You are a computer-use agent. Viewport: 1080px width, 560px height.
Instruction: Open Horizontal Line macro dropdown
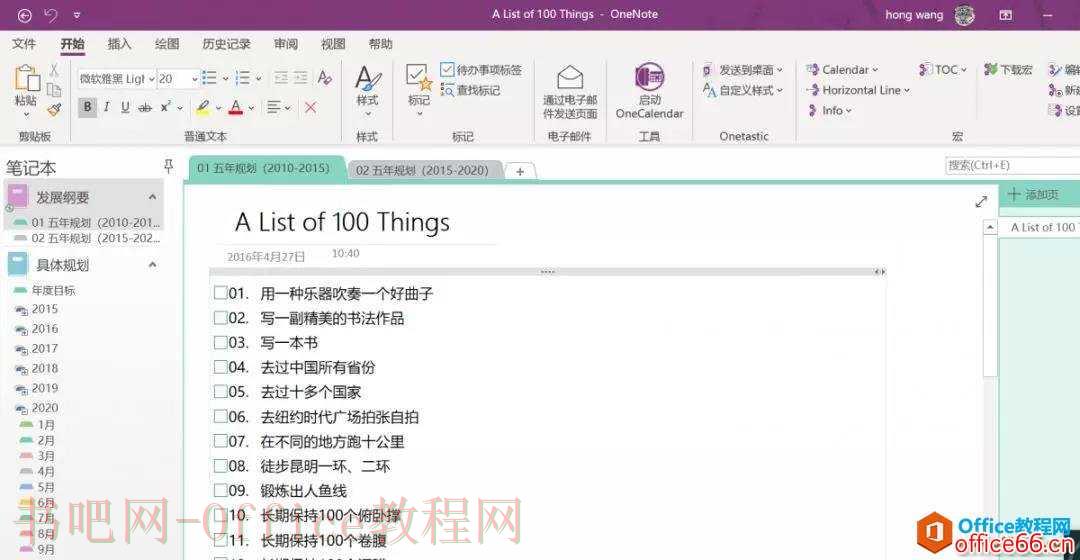(858, 90)
